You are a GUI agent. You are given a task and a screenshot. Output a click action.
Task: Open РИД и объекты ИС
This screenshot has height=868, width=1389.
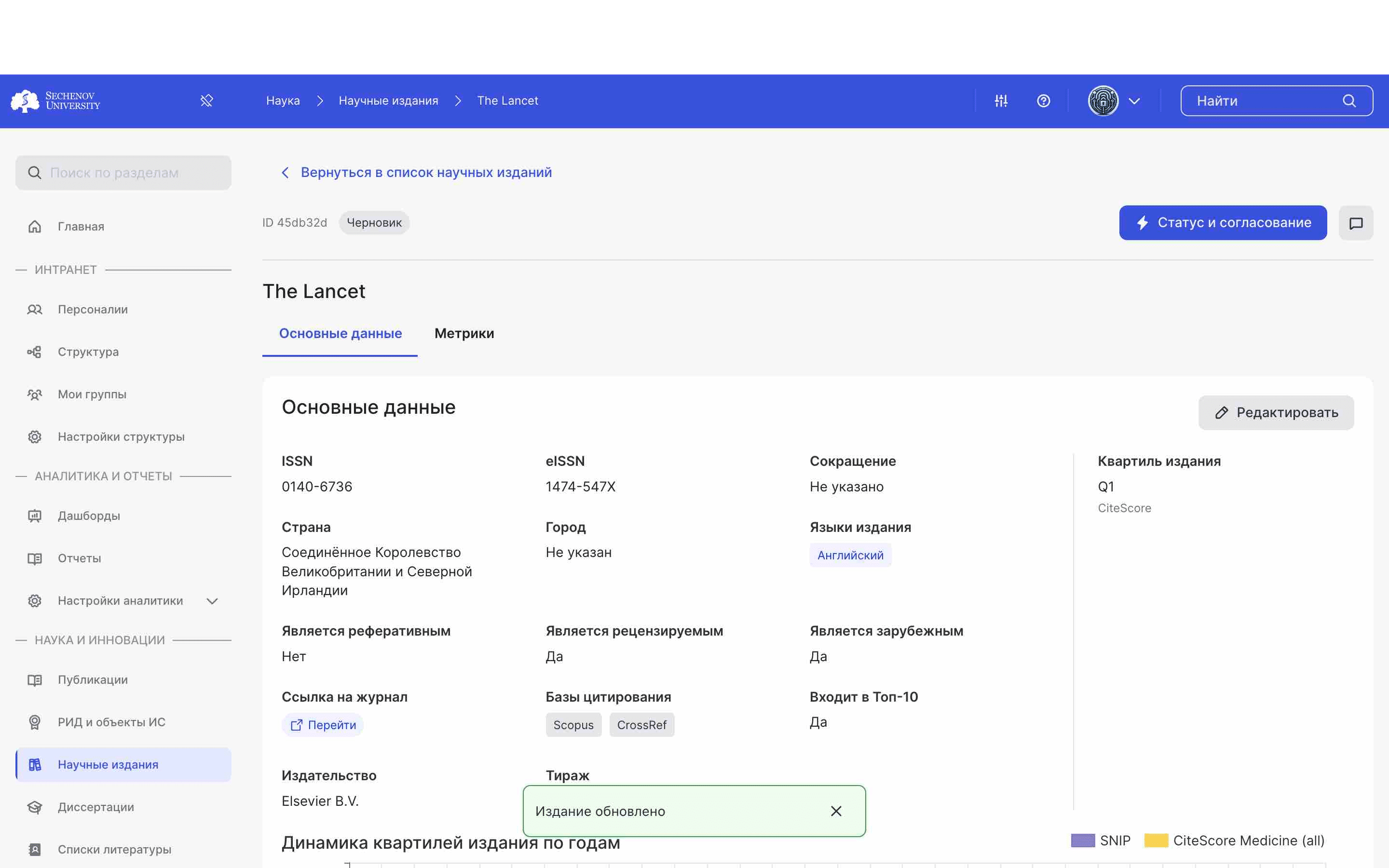coord(123,722)
